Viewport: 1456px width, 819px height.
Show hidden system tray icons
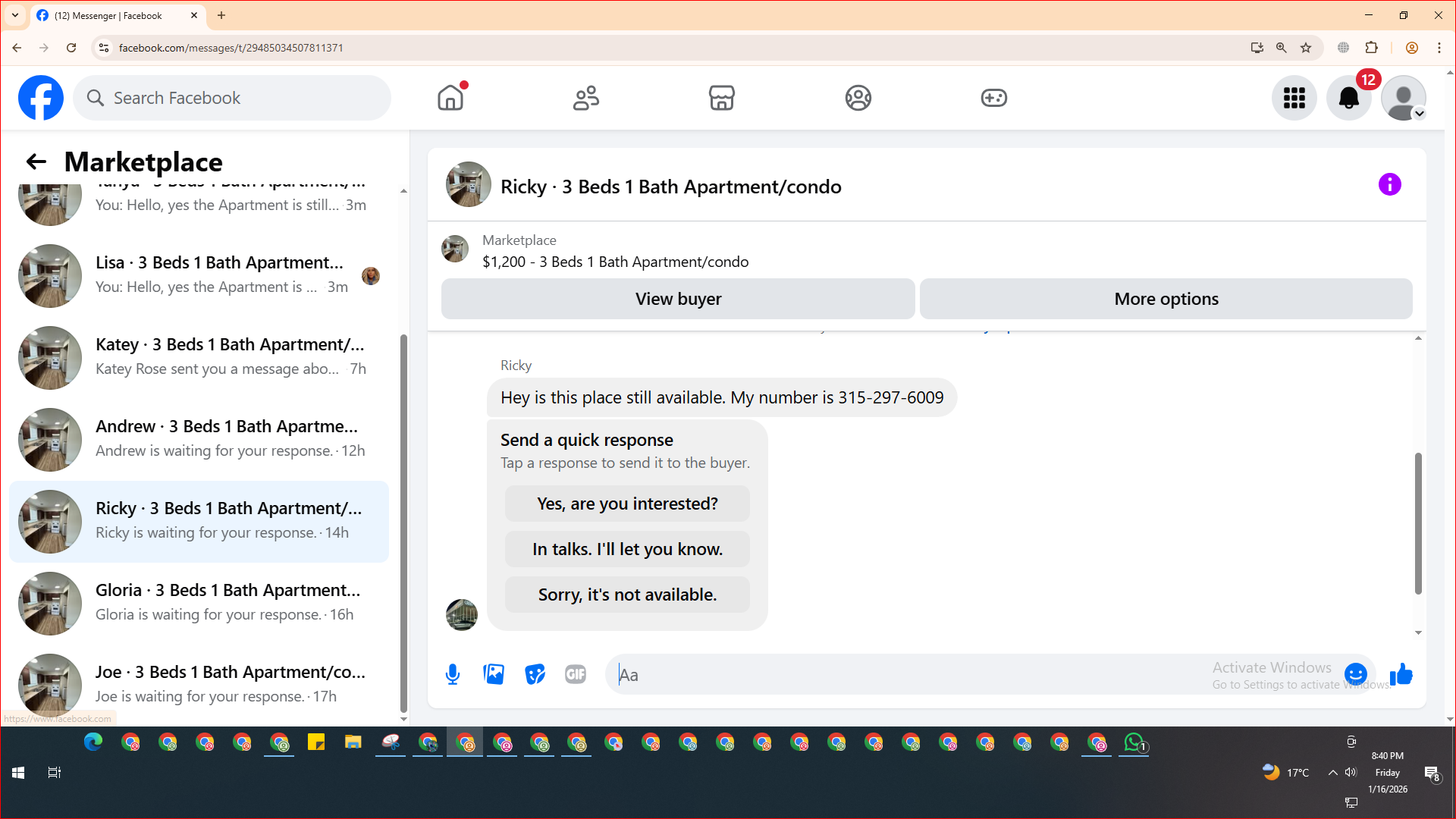[x=1332, y=772]
